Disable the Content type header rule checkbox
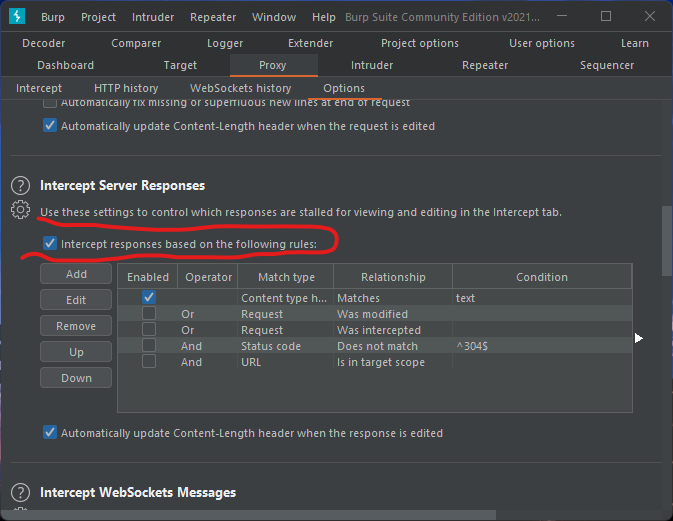Viewport: 673px width, 521px height. (149, 298)
